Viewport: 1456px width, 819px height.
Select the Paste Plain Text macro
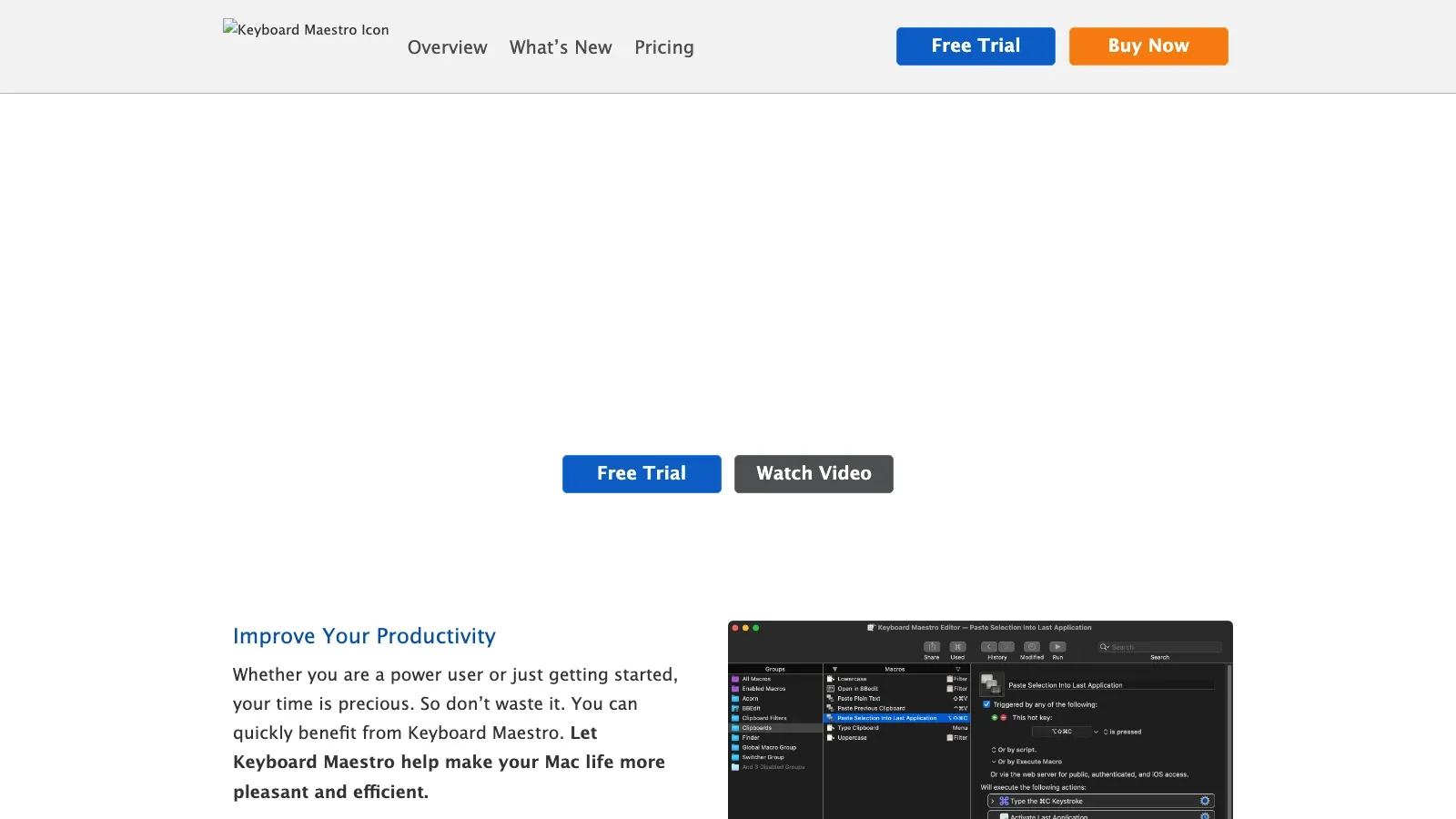pos(896,698)
